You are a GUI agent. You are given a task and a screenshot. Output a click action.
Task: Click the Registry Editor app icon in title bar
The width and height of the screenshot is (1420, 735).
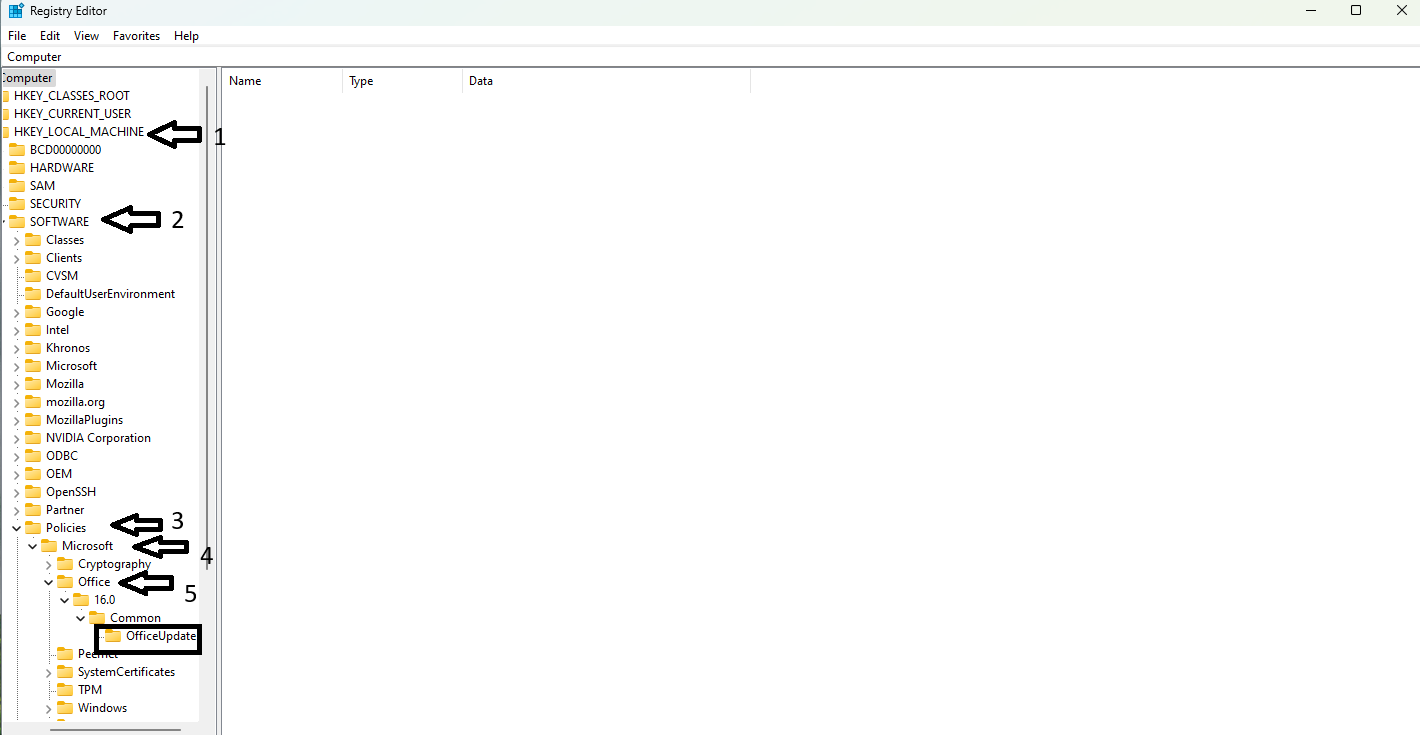pos(16,11)
